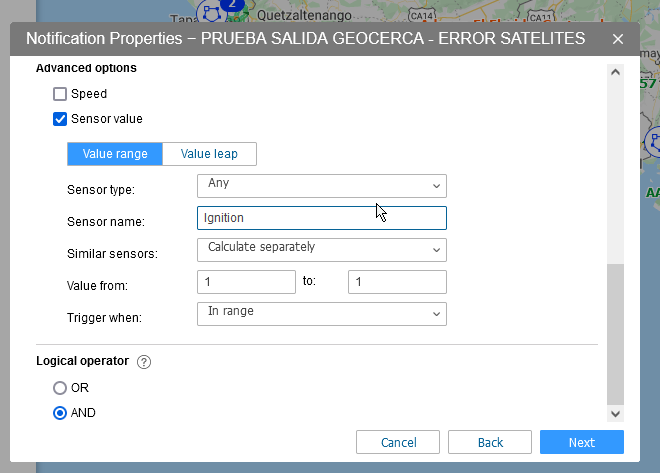
Task: Open the Sensor type dropdown
Action: pyautogui.click(x=321, y=185)
